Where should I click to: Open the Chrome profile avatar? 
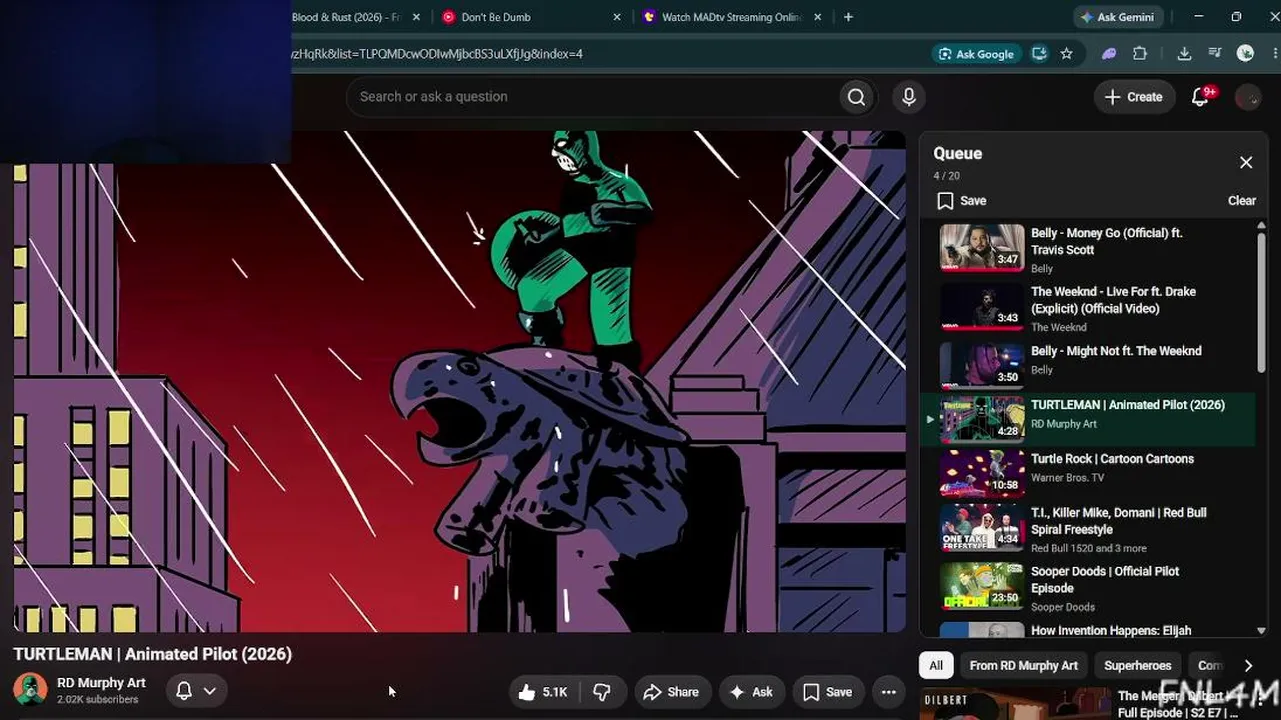pyautogui.click(x=1245, y=54)
